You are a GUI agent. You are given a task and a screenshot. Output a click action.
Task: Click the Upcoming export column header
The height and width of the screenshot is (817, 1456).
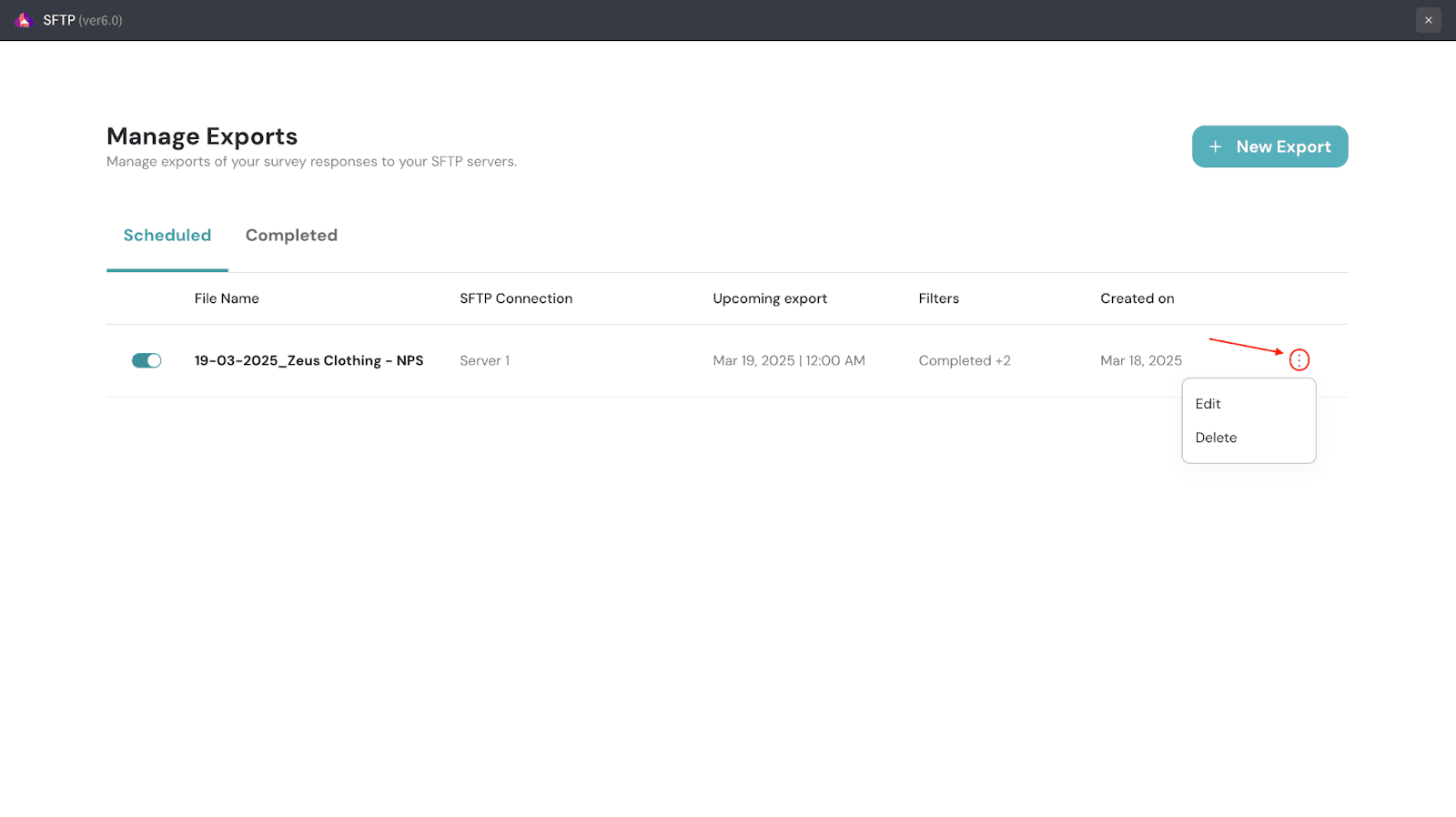click(770, 298)
